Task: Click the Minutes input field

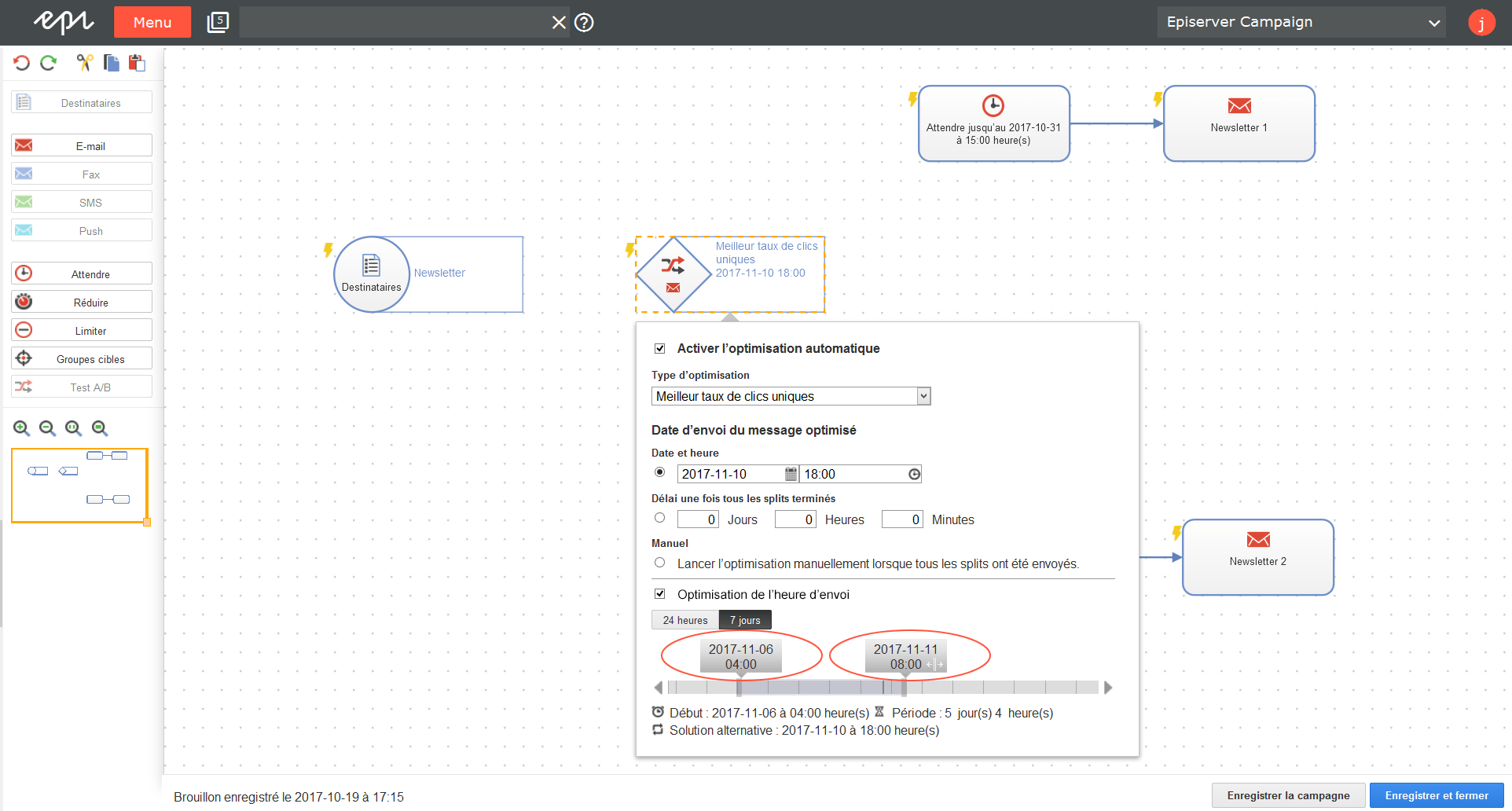Action: coord(902,519)
